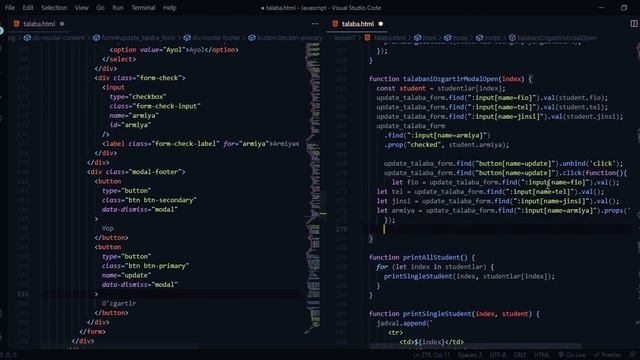Change UTF-8 file encoding
Screen dimensions: 640x360
498,355
